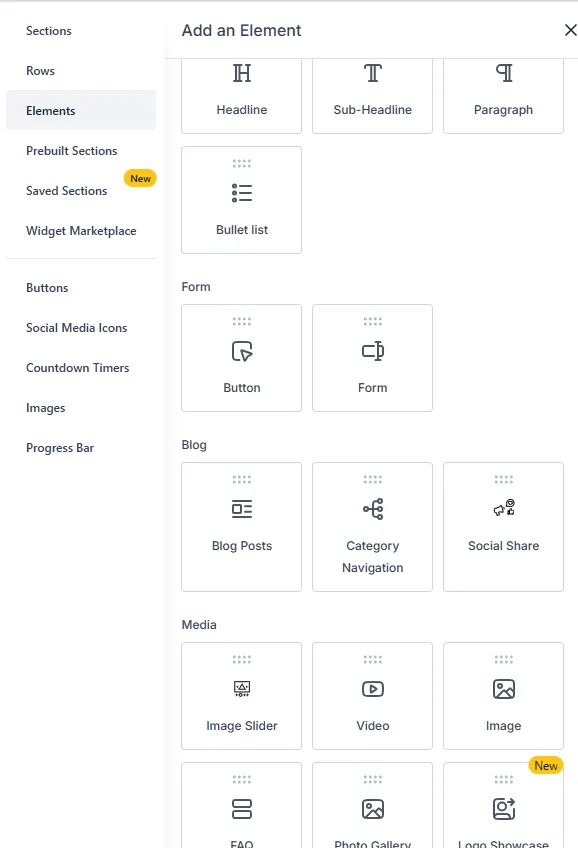Add the Social Share element
The width and height of the screenshot is (578, 848).
[x=503, y=527]
